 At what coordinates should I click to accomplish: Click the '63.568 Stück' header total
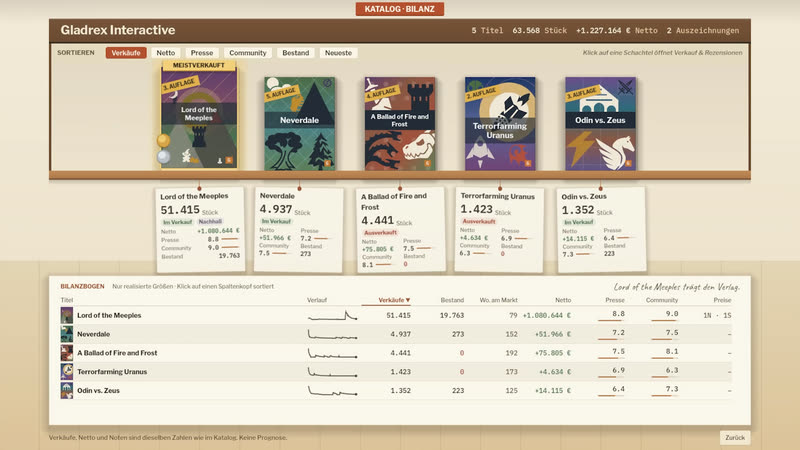click(539, 31)
